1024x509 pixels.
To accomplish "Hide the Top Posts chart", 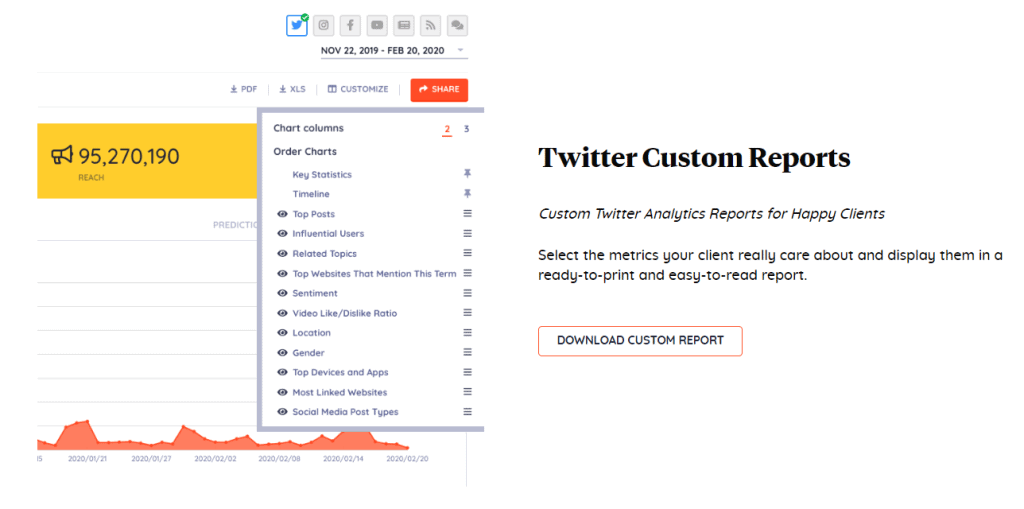I will pyautogui.click(x=282, y=214).
